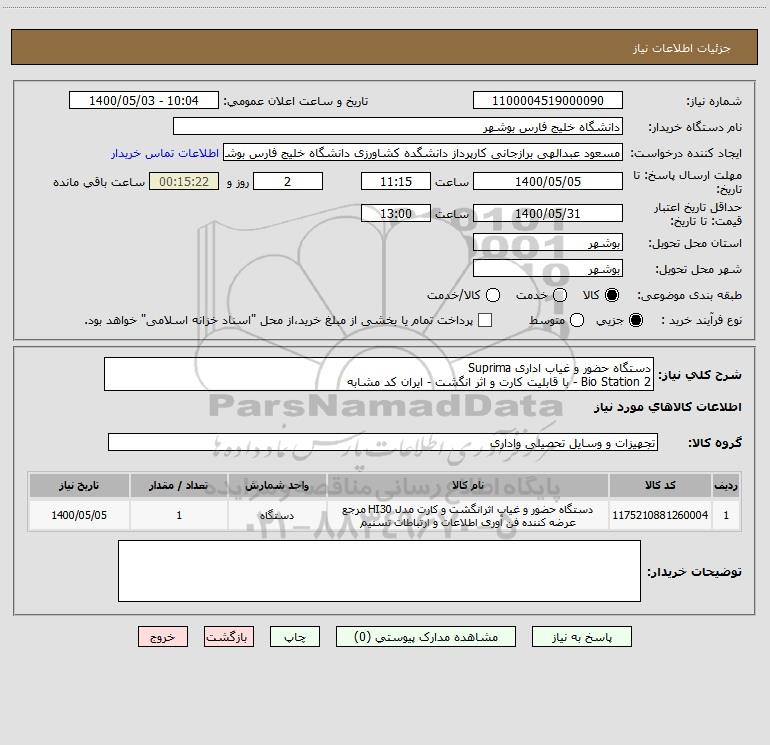
Task: Click the validity time field 13:00
Action: point(396,213)
